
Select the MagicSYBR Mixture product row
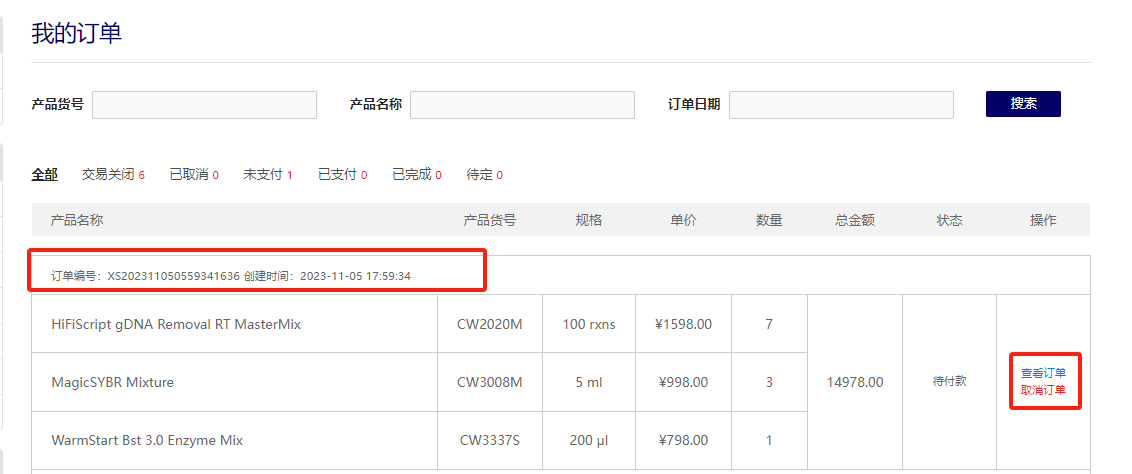[113, 382]
